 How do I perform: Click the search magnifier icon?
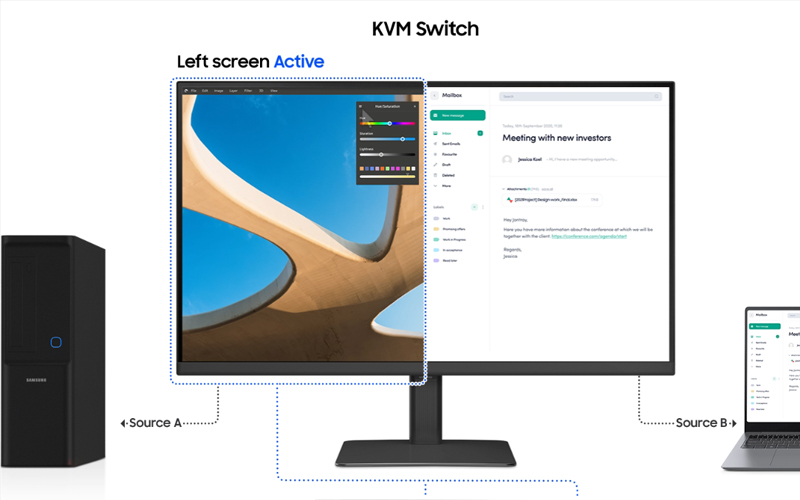[x=656, y=96]
